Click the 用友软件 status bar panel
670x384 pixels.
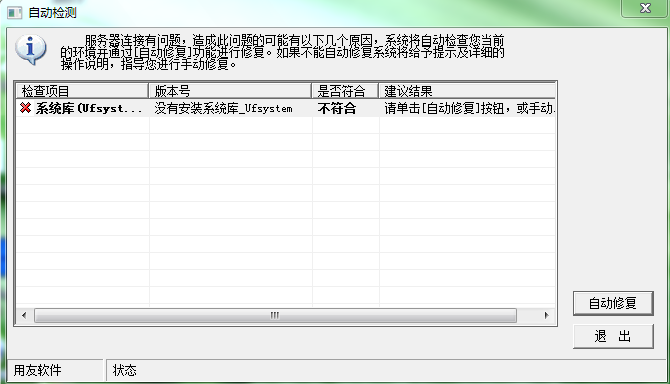tap(56, 370)
